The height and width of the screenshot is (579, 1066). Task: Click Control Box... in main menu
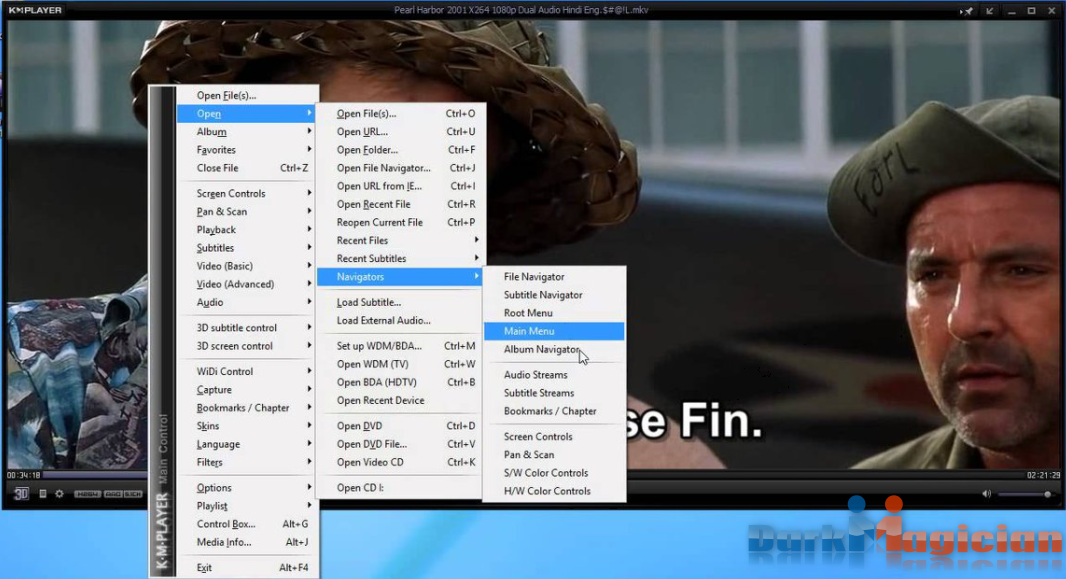[x=247, y=524]
